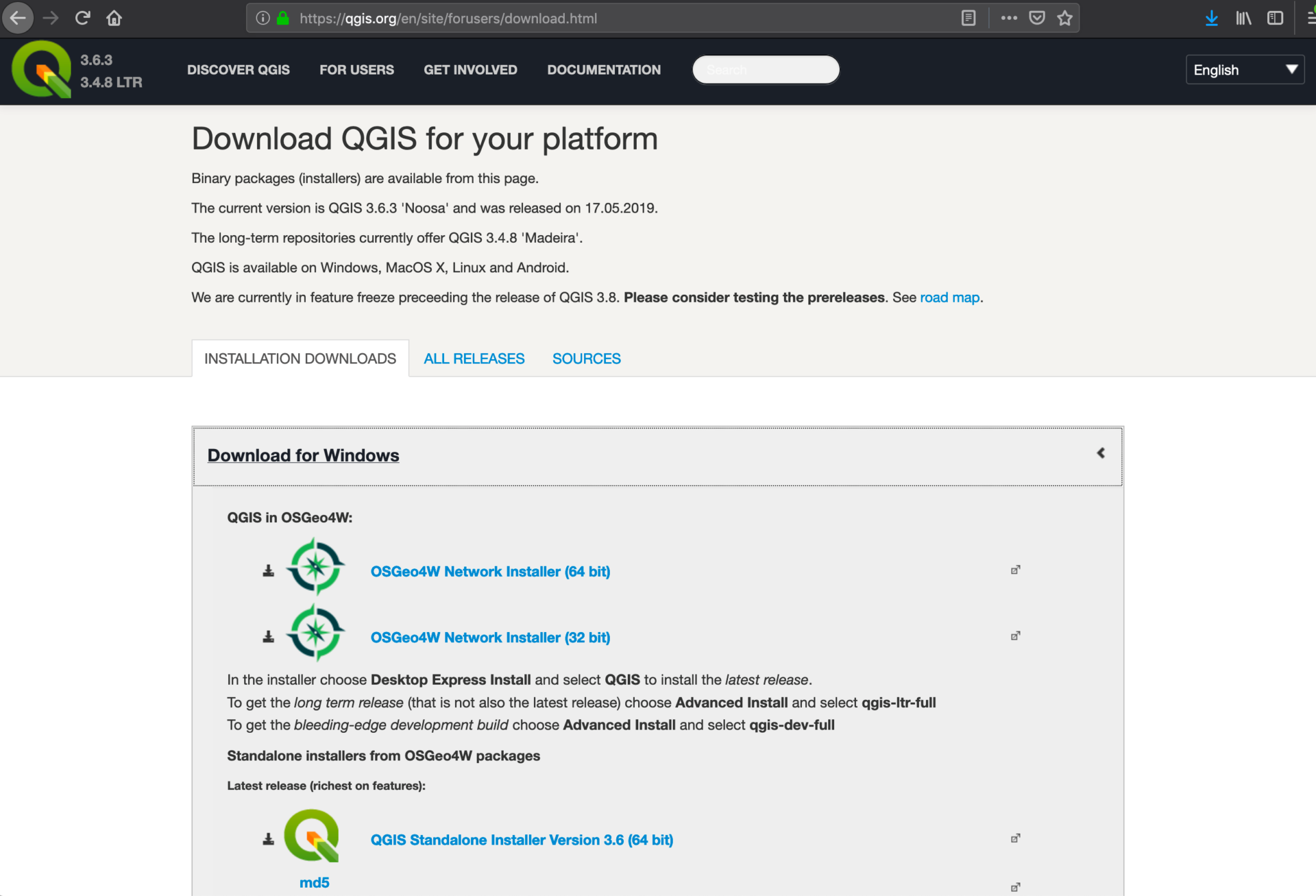Screen dimensions: 1316x896
Task: Download OSGeo4W Network Installer (32 bit)
Action: (x=490, y=637)
